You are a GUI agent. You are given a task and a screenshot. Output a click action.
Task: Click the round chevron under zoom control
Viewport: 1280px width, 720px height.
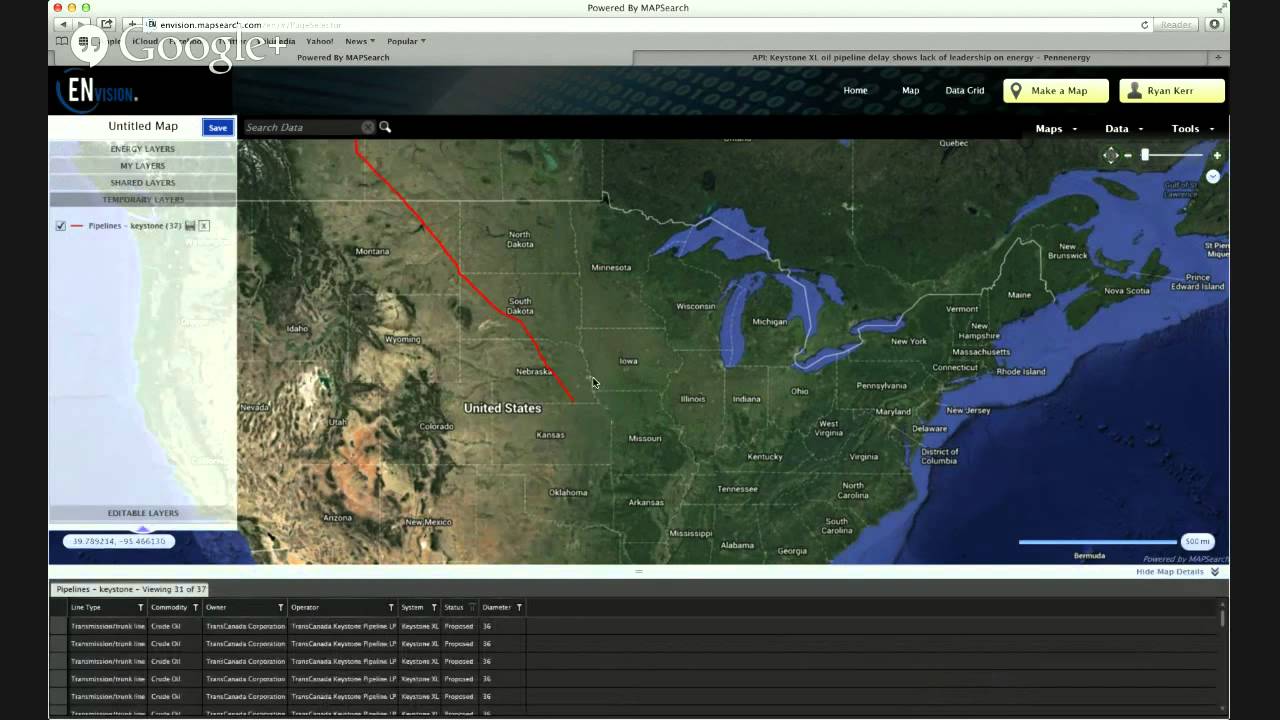tap(1213, 176)
